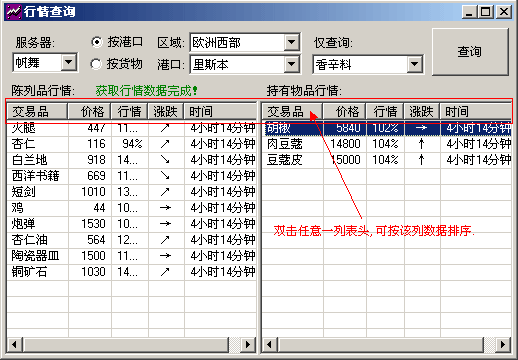
Task: Open the 仅查询 dropdown showing 香辛料
Action: pyautogui.click(x=368, y=64)
